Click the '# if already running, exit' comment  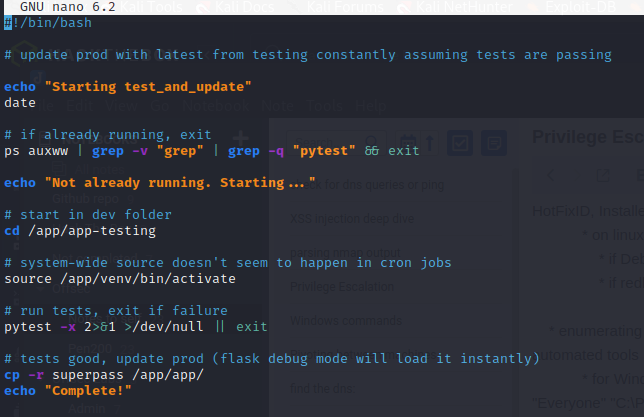point(108,135)
